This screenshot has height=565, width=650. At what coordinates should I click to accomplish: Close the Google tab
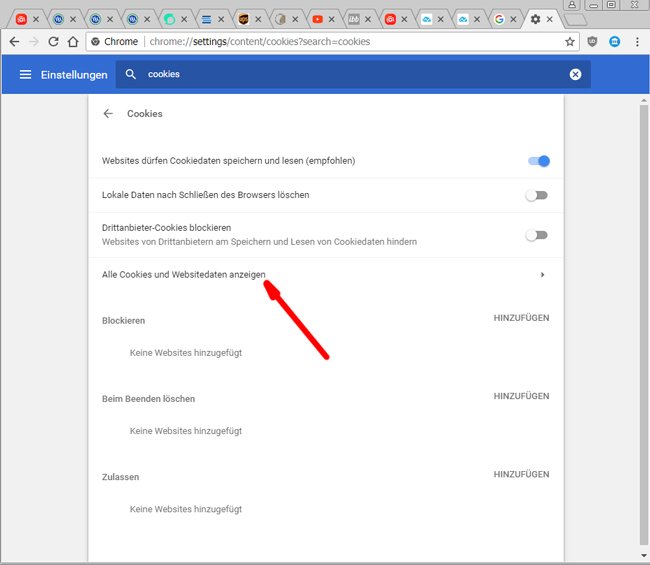pyautogui.click(x=513, y=19)
